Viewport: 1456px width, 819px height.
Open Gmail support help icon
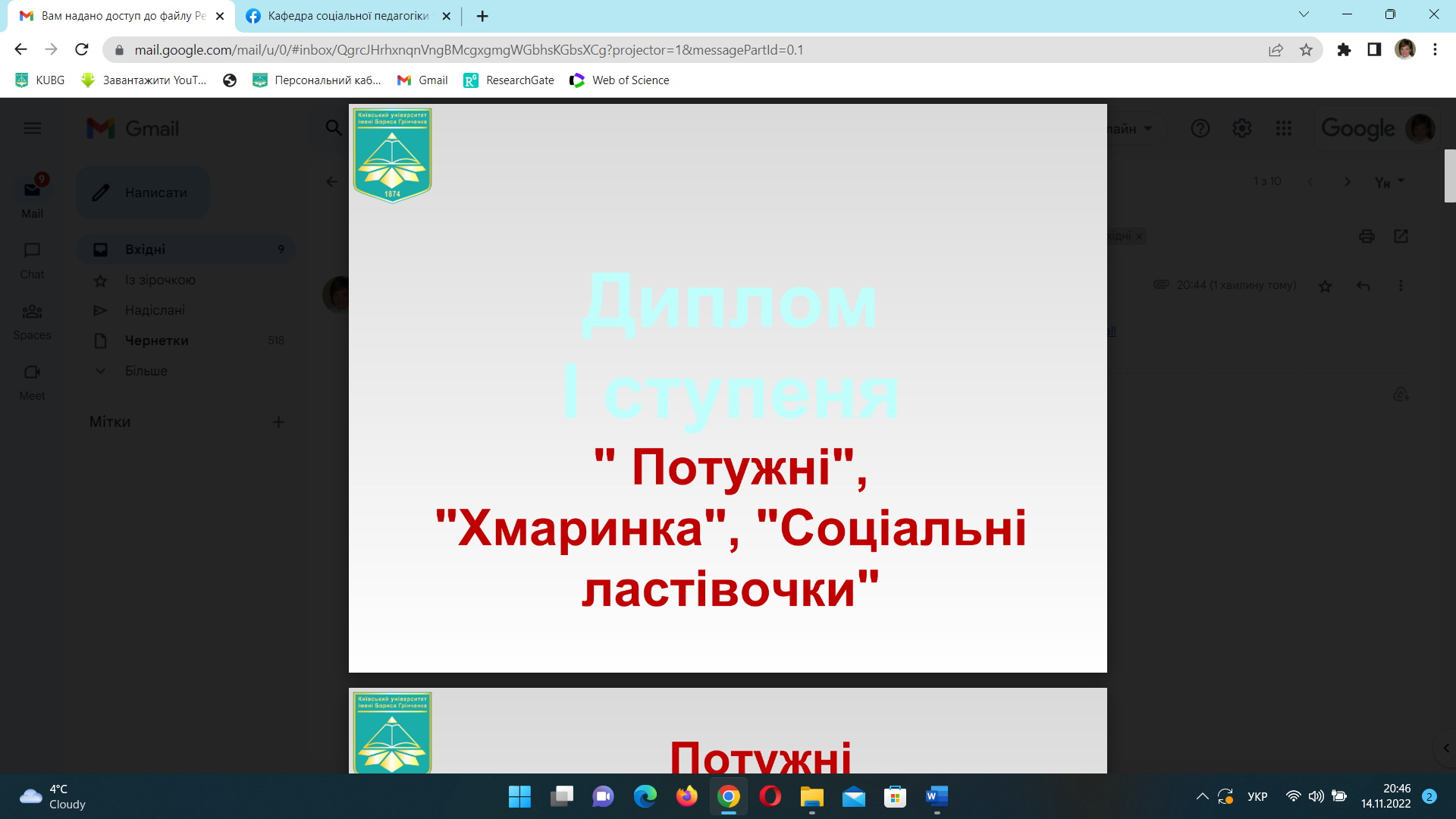point(1200,128)
